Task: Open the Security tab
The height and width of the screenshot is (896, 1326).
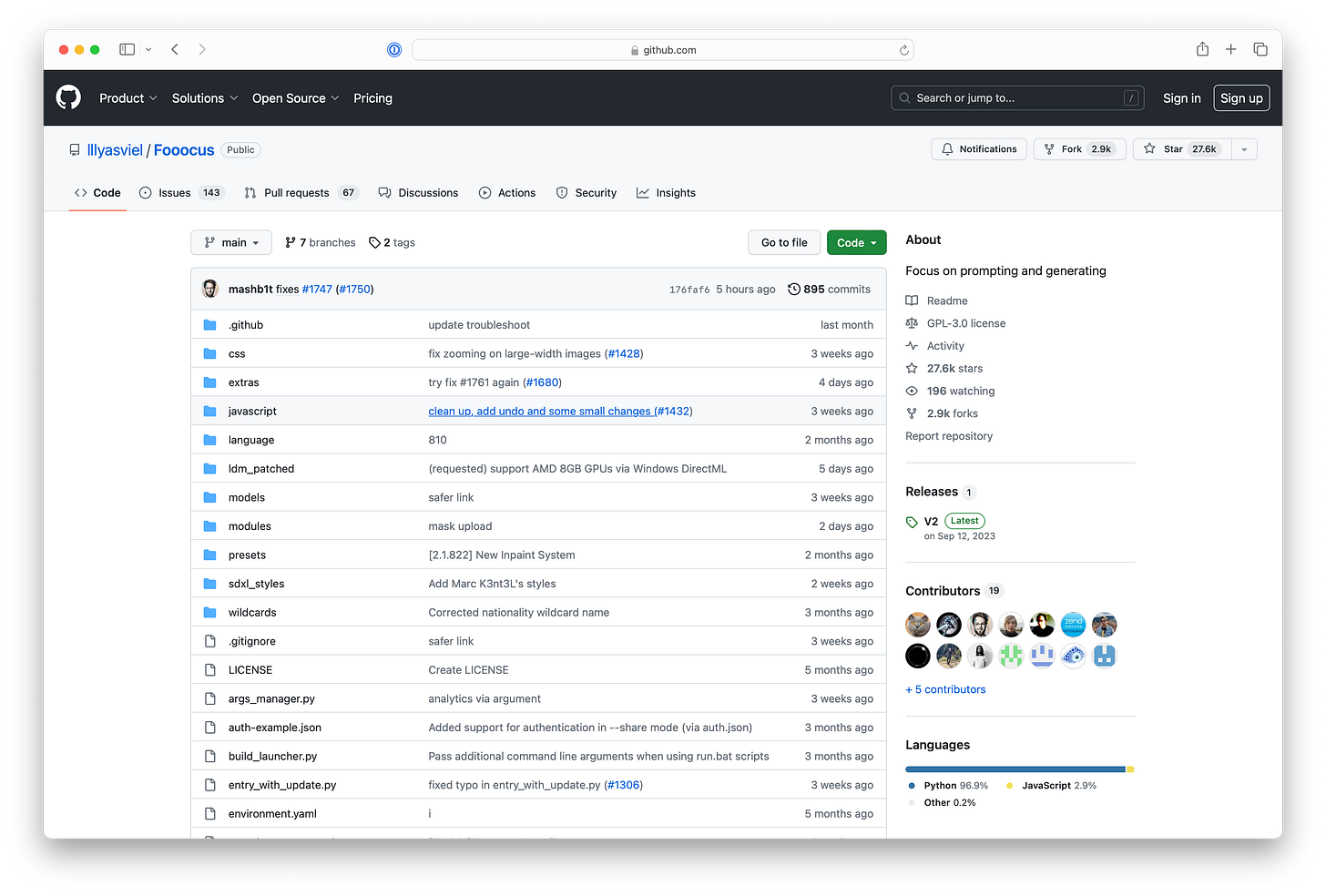Action: pyautogui.click(x=586, y=193)
